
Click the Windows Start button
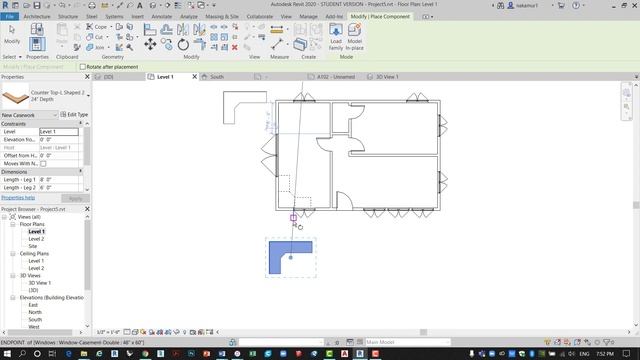7,354
